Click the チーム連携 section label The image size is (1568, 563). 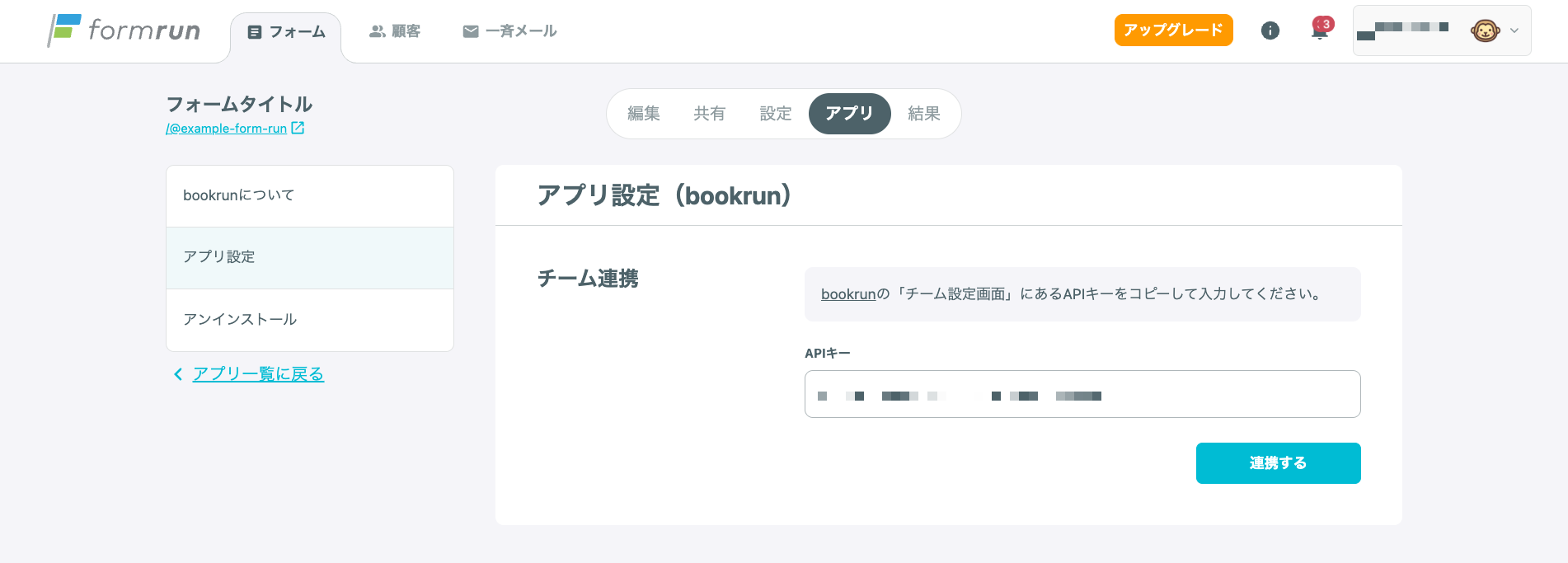point(588,279)
